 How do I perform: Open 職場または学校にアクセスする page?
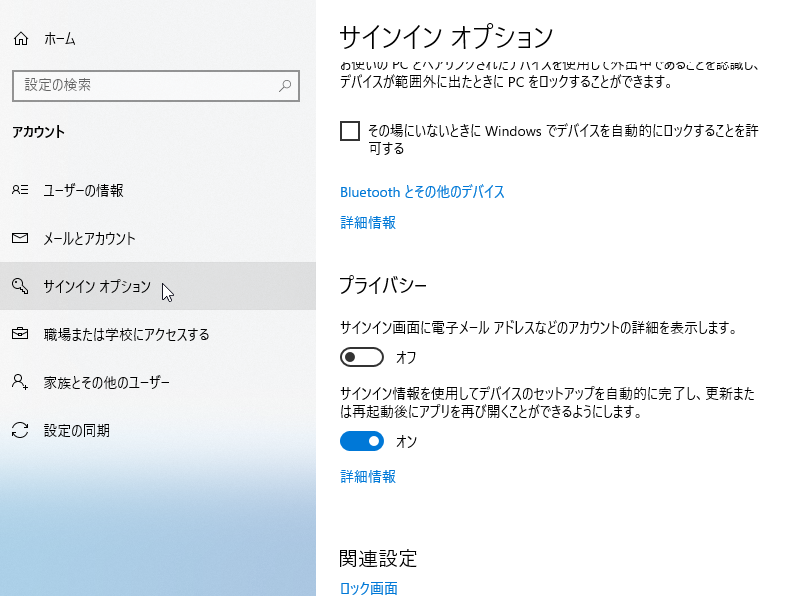pyautogui.click(x=158, y=334)
